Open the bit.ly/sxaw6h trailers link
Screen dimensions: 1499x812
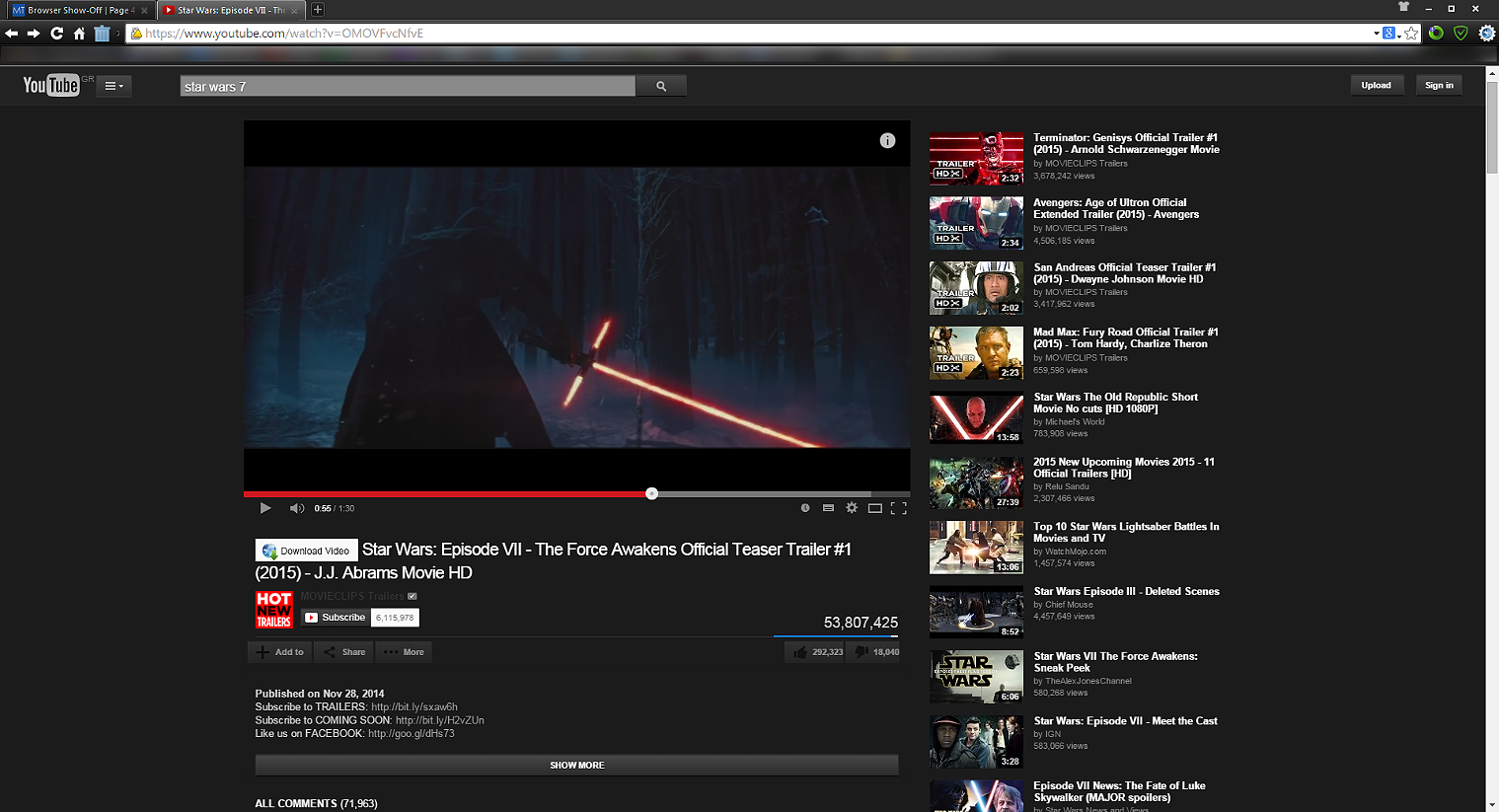pos(414,707)
